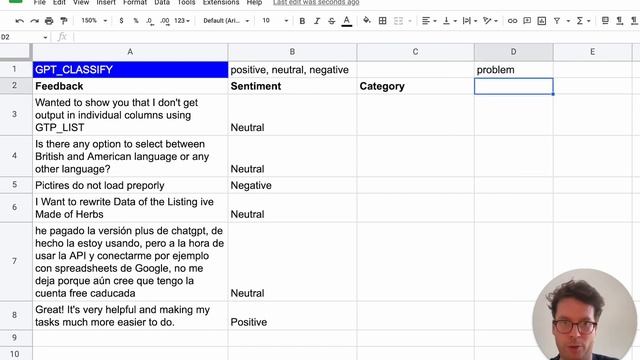This screenshot has width=640, height=360.
Task: Click the Functions sigma icon
Action: [x=580, y=21]
